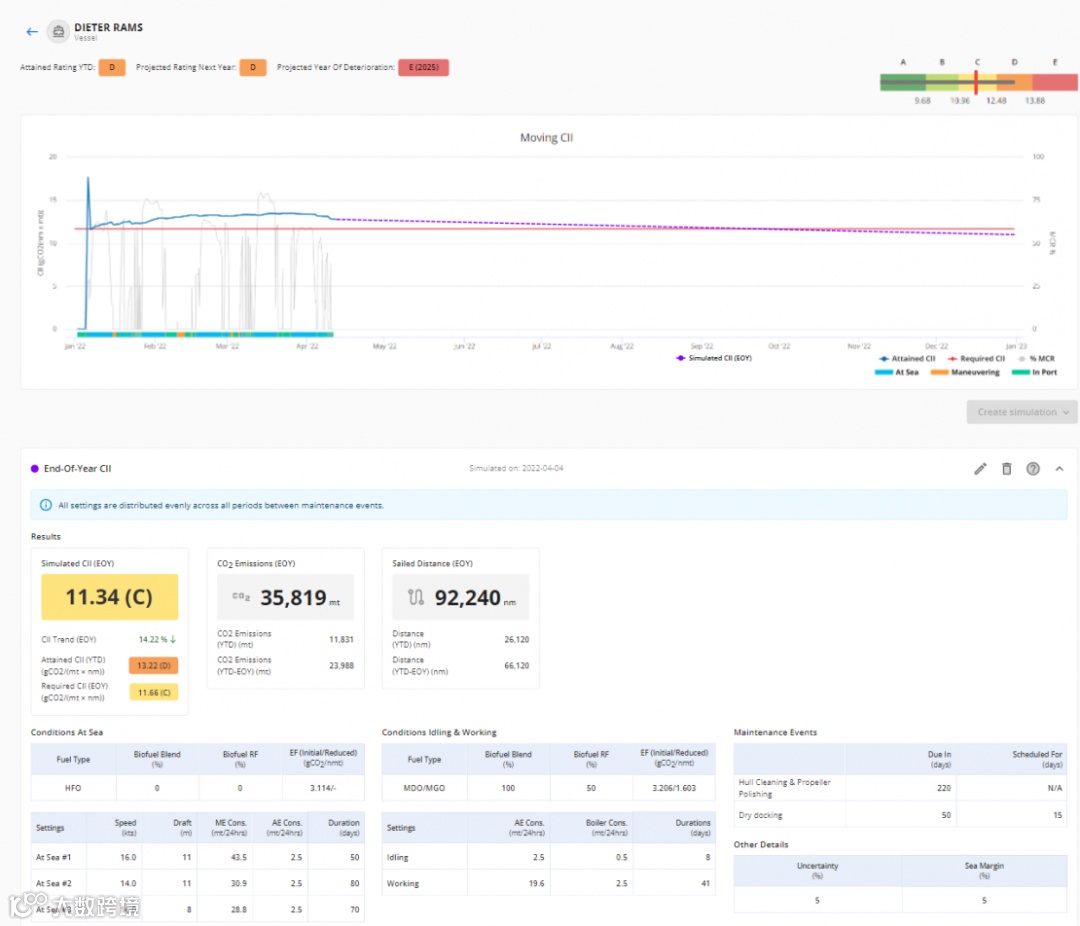Toggle the Simulated CII (EOY) legend series
This screenshot has width=1080, height=926.
pyautogui.click(x=714, y=358)
